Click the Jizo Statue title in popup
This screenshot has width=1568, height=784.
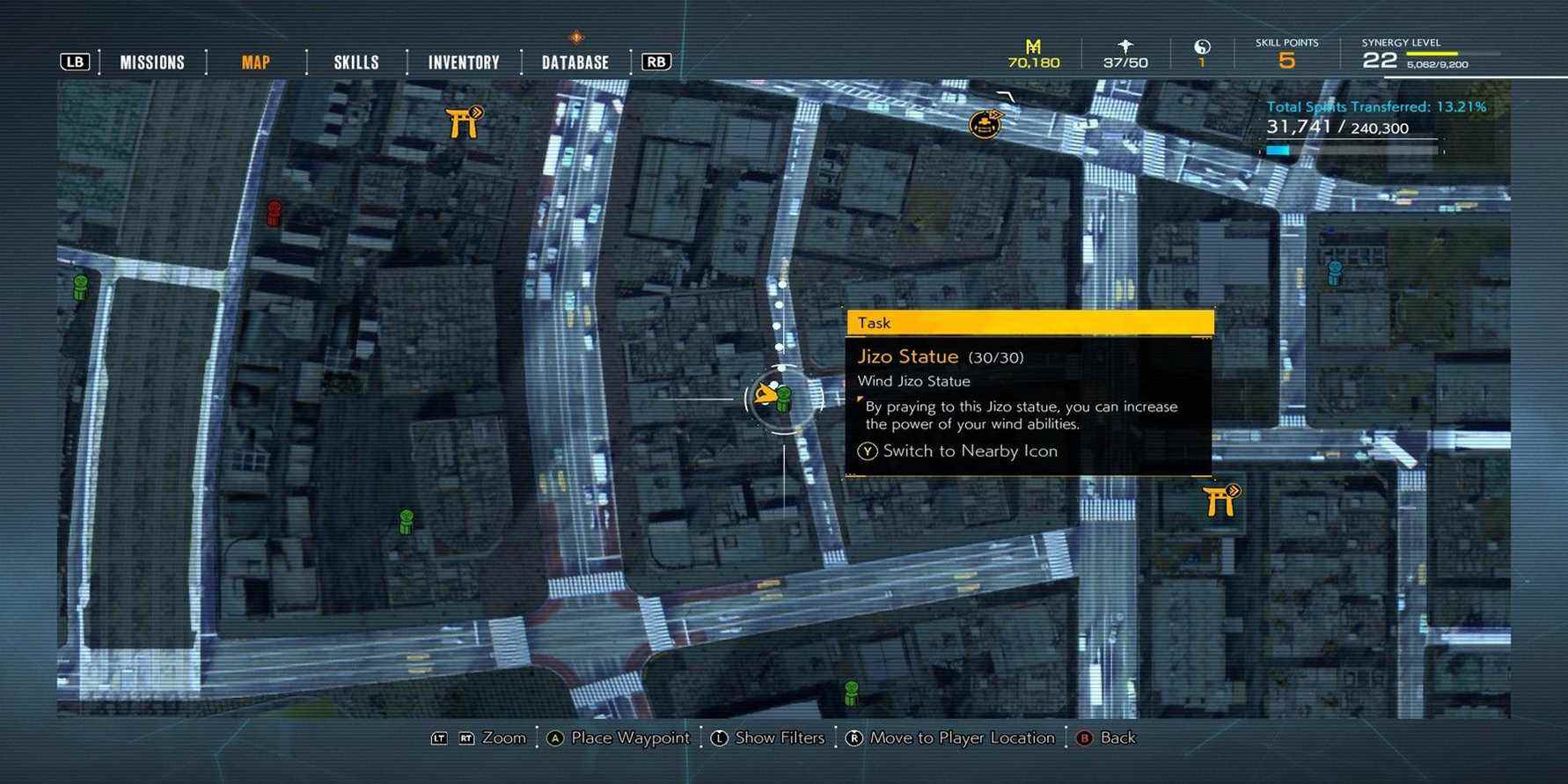point(908,356)
